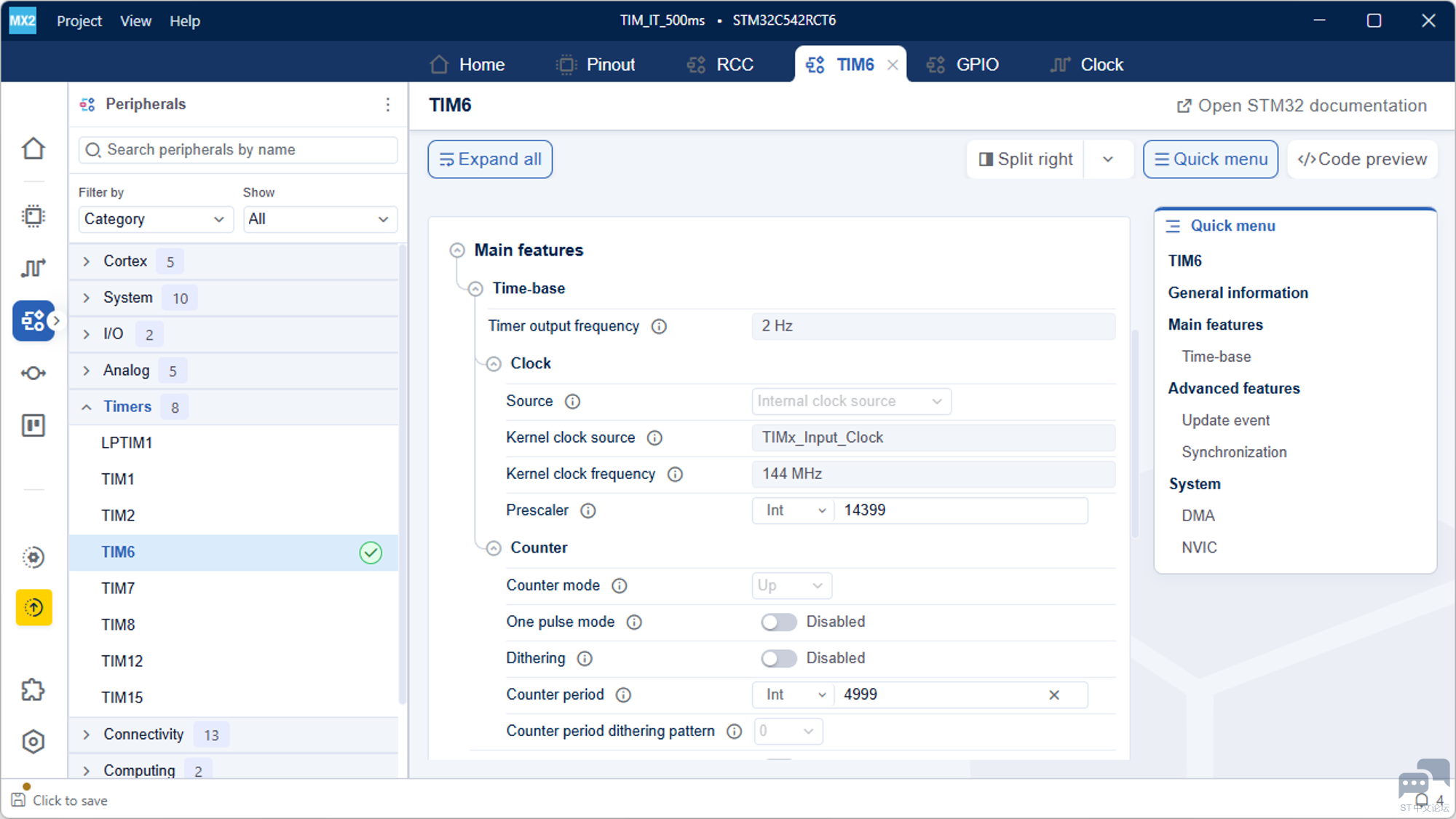Switch to the RCC tab
This screenshot has height=819, width=1456.
tap(719, 65)
